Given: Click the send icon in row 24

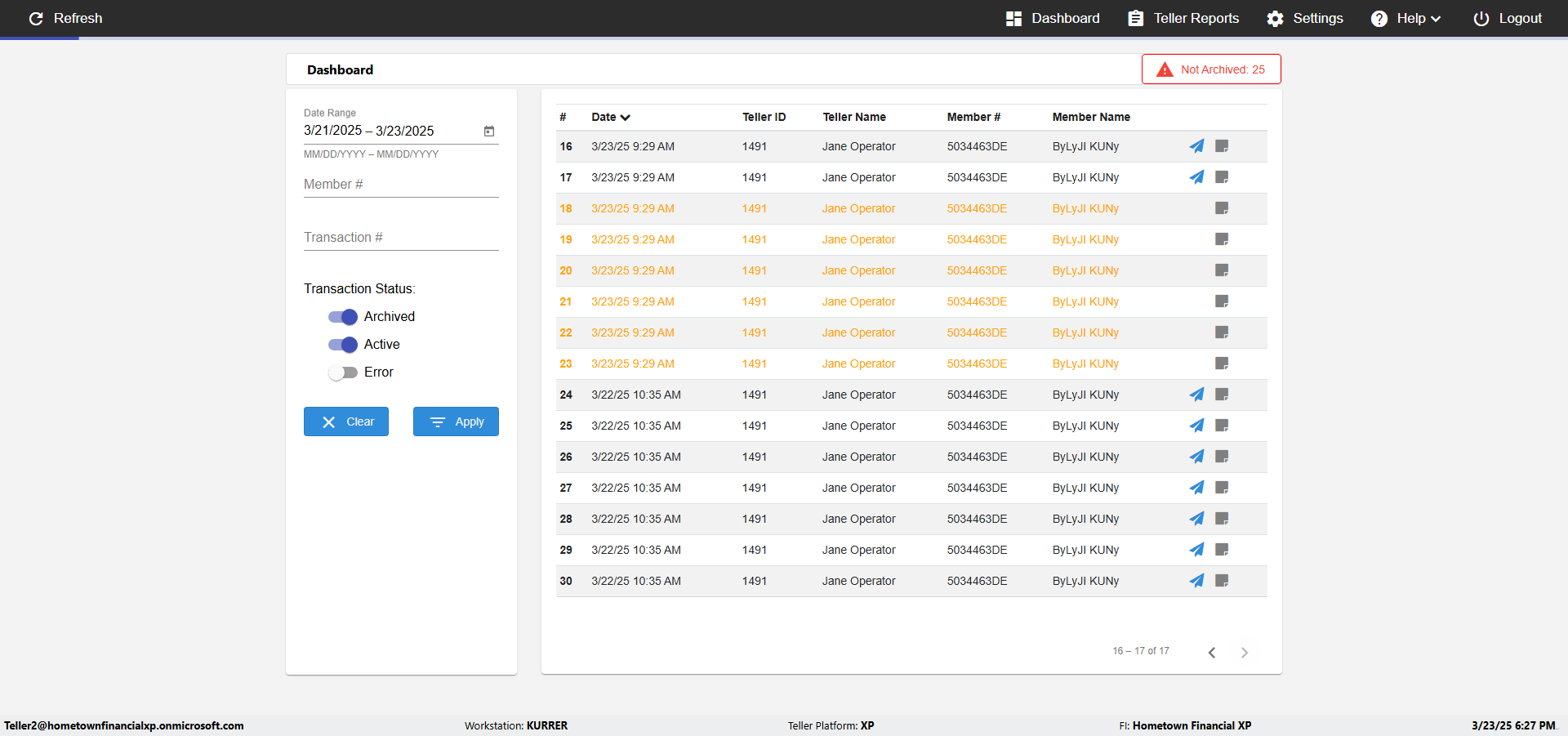Looking at the screenshot, I should [1196, 395].
